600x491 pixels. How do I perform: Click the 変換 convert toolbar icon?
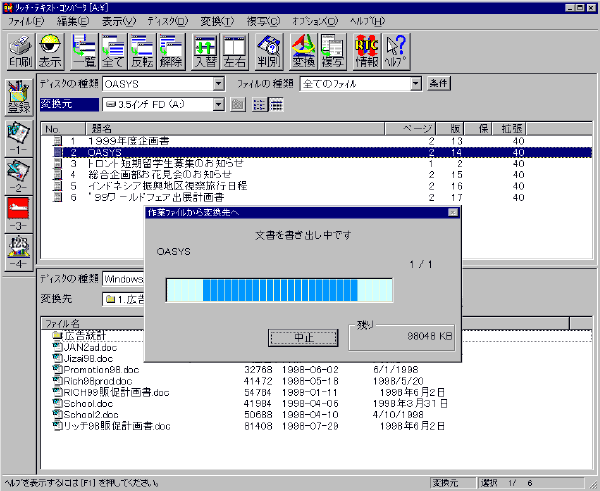coord(304,52)
